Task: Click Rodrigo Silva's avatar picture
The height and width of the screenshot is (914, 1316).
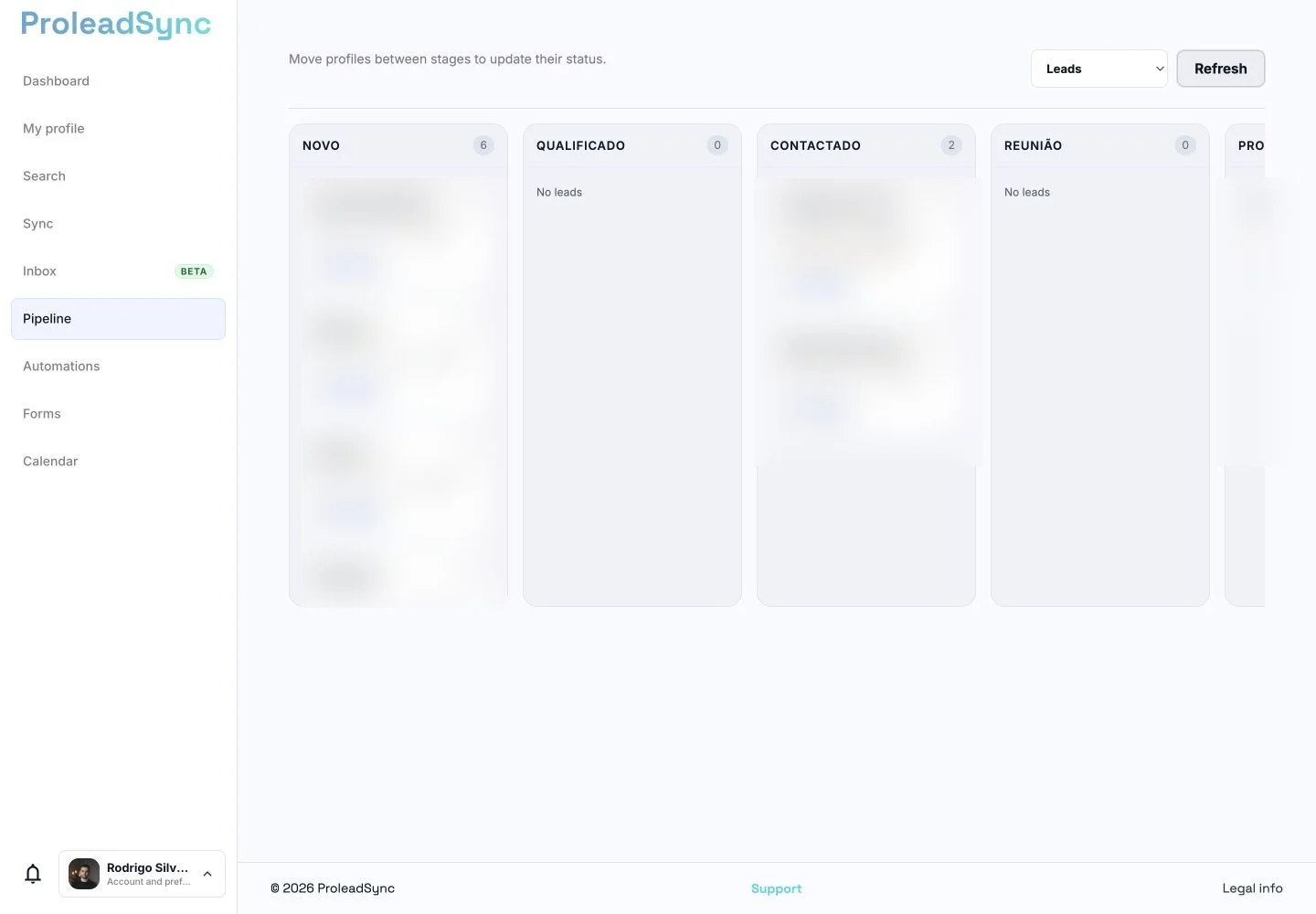Action: pos(84,874)
